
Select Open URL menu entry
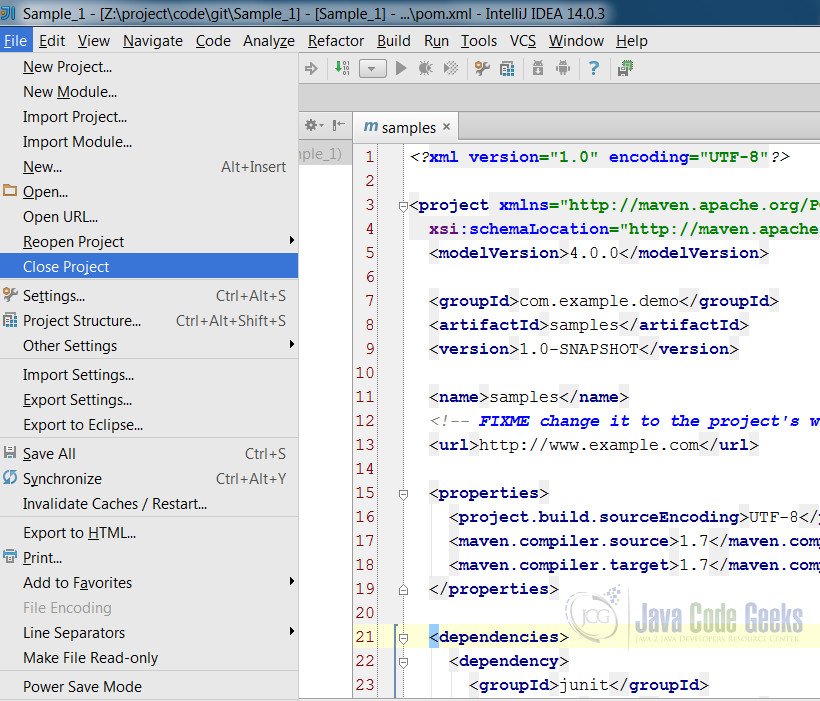[149, 217]
